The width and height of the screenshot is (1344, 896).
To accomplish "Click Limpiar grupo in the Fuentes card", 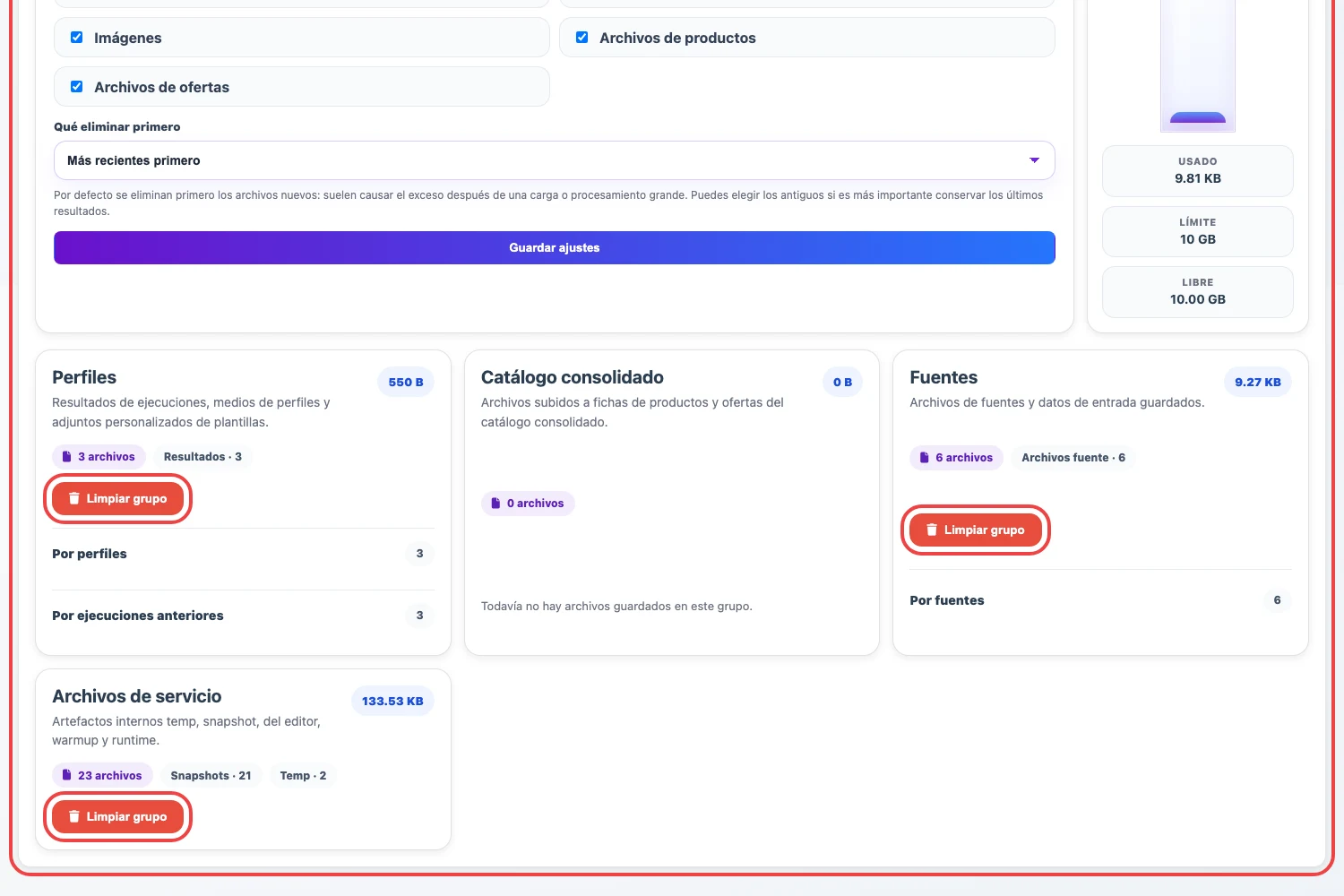I will (975, 530).
